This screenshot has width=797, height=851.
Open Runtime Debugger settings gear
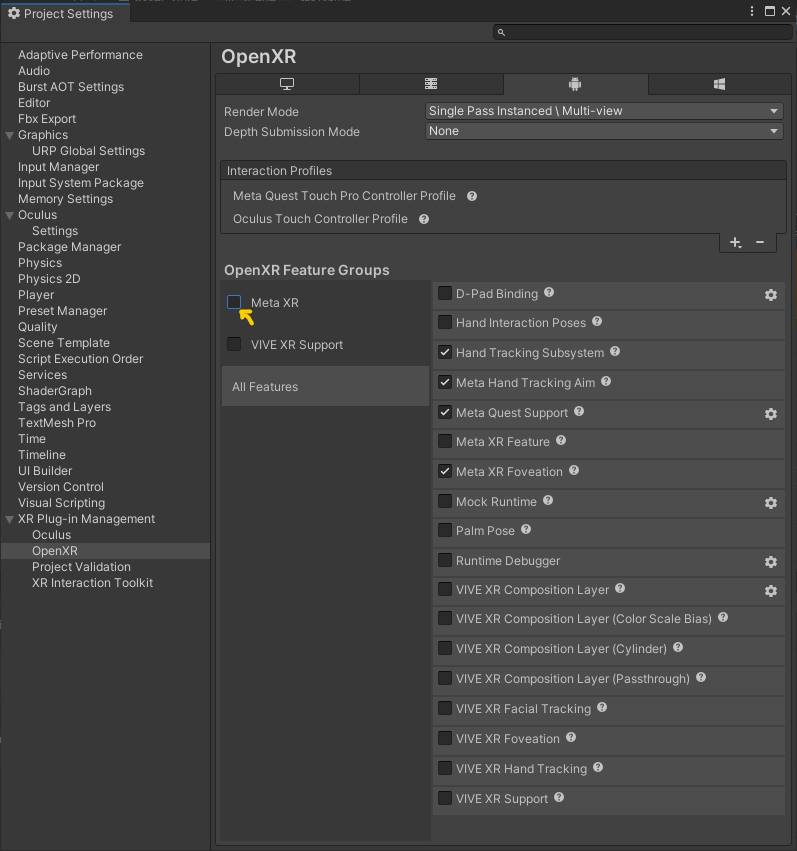click(x=770, y=561)
